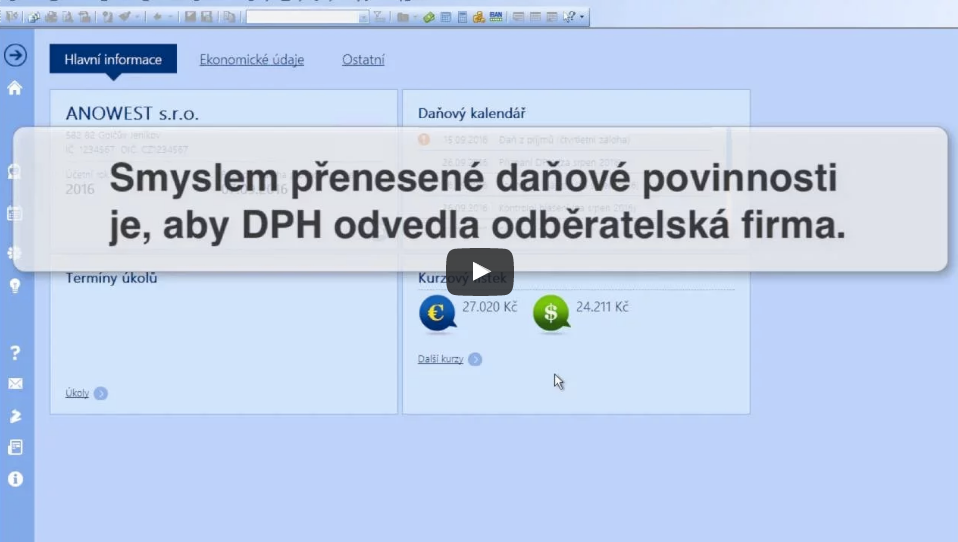
Task: Click the 27.020 Kč euro rate
Action: pos(489,307)
